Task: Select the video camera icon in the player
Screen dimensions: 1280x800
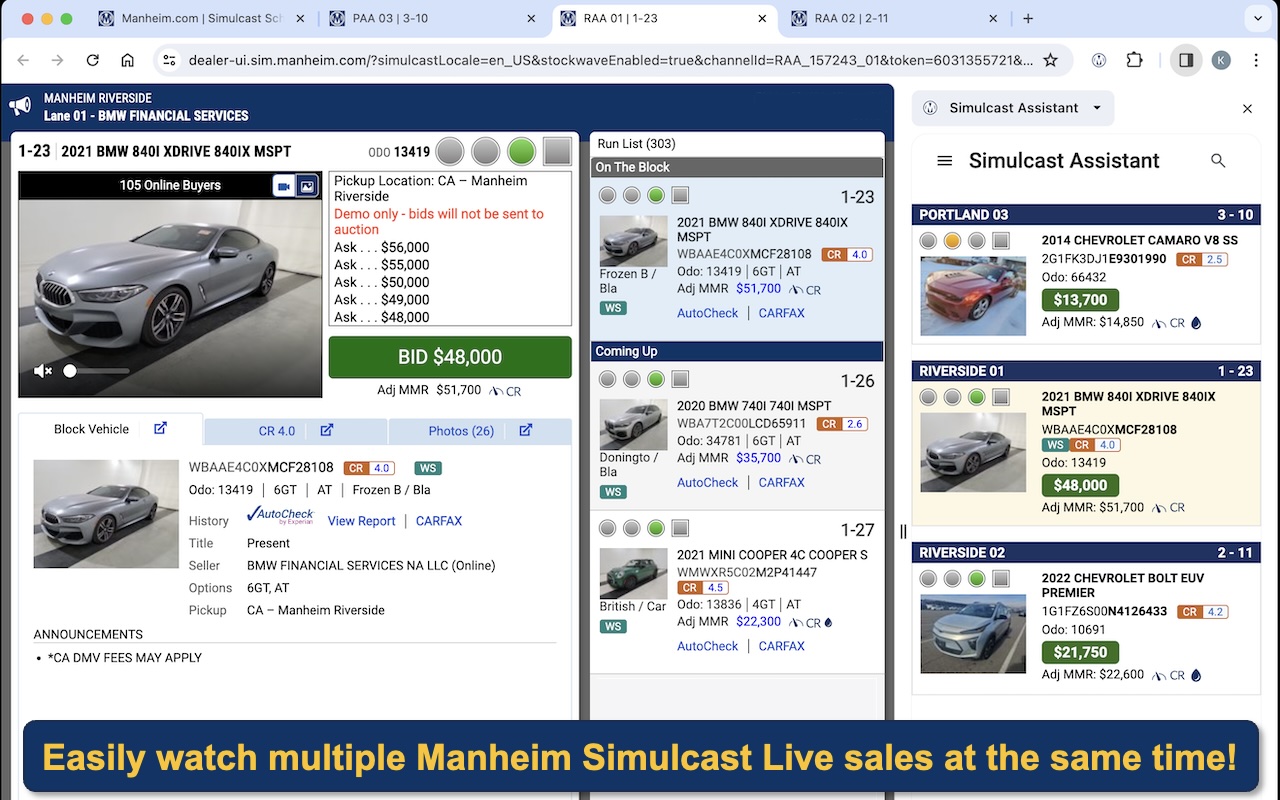Action: click(284, 184)
